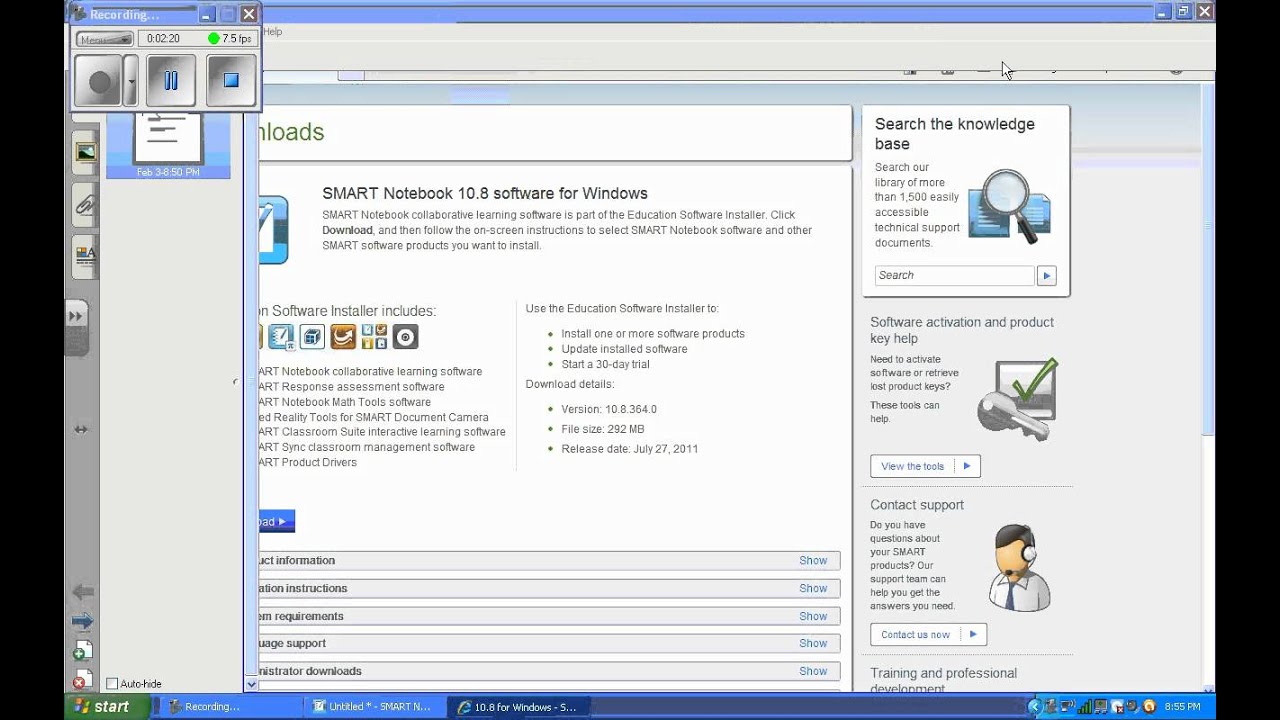Click the taskbar clock showing 8:55 PM
Image resolution: width=1280 pixels, height=720 pixels.
[1182, 707]
